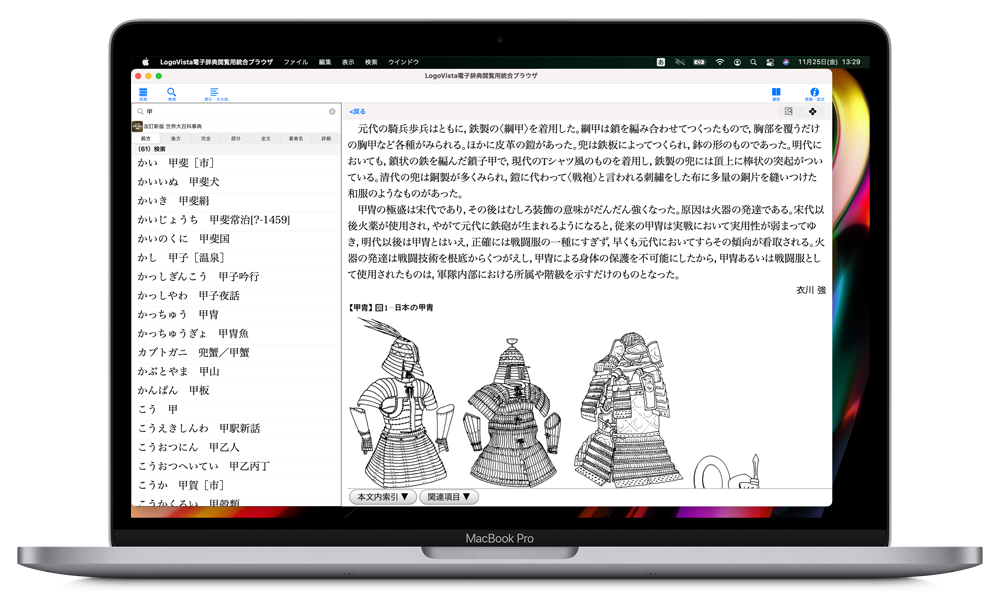
Task: Click the Japanese armor illustration
Action: (x=556, y=404)
